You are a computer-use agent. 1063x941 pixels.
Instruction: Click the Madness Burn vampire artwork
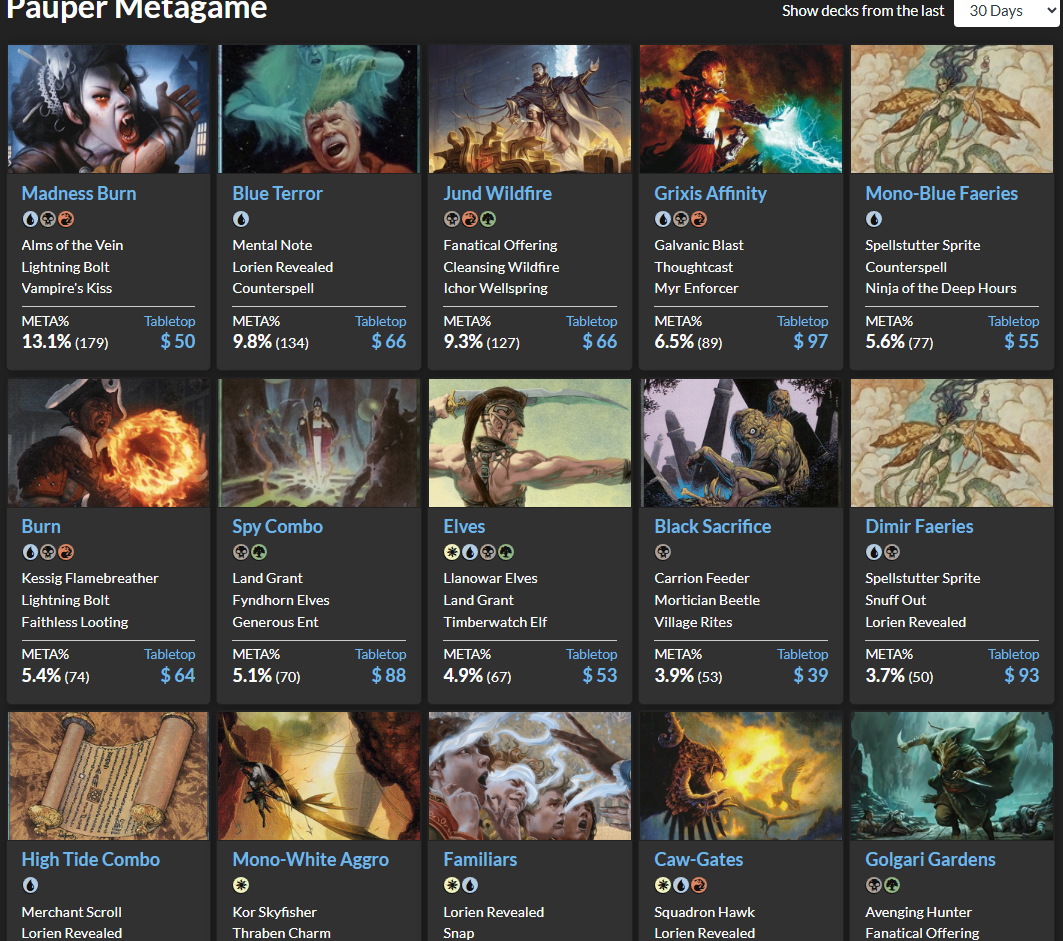[x=108, y=108]
